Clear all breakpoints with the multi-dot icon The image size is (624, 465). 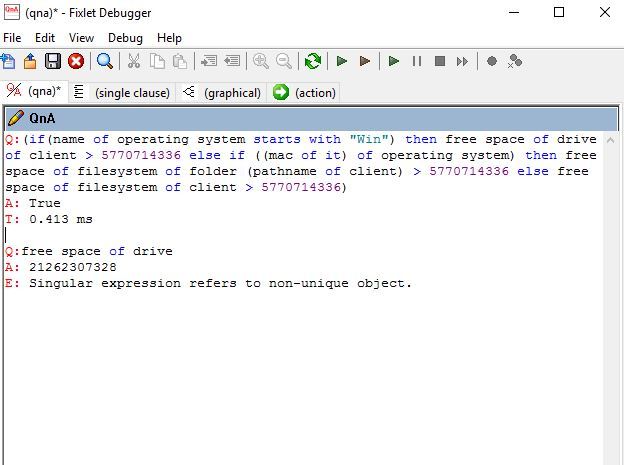point(515,61)
